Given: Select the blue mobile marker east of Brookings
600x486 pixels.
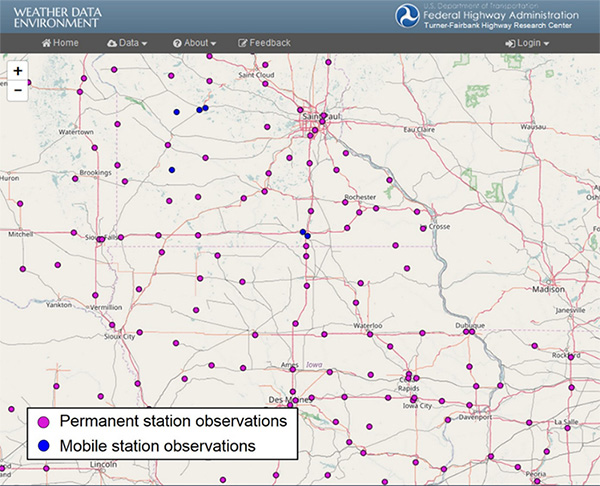Looking at the screenshot, I should click(x=172, y=170).
